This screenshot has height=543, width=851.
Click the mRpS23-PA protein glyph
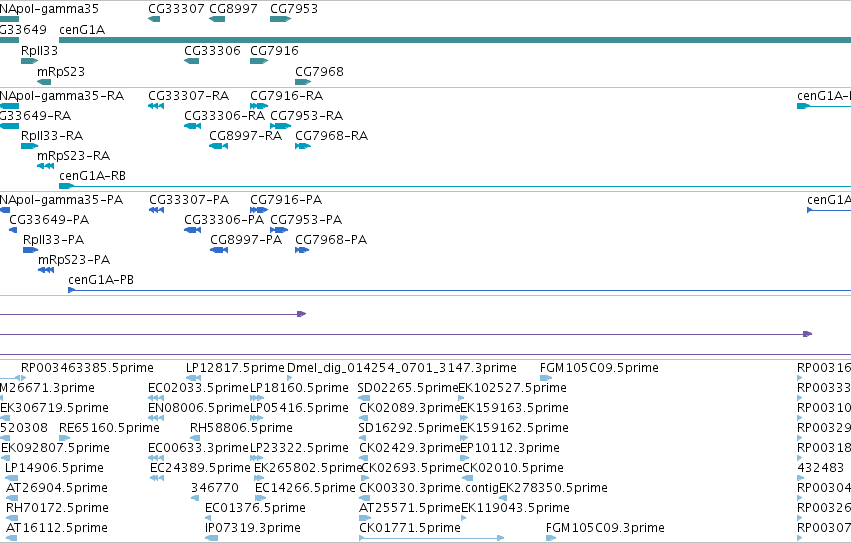point(46,270)
